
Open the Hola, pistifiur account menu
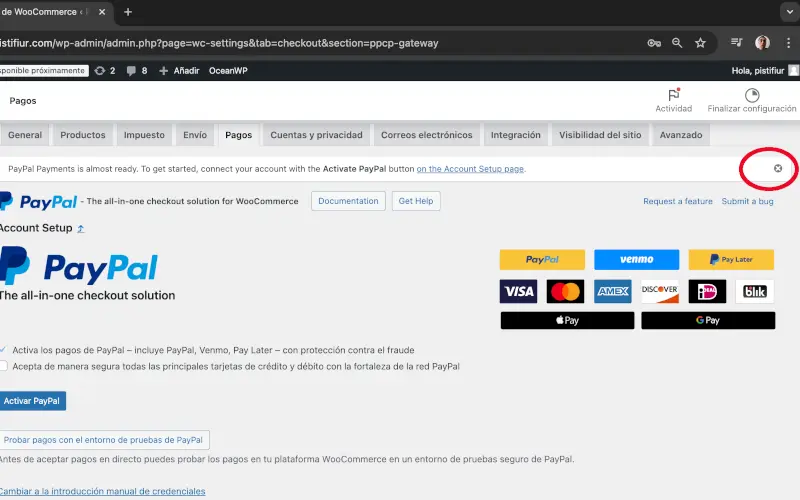[x=764, y=70]
